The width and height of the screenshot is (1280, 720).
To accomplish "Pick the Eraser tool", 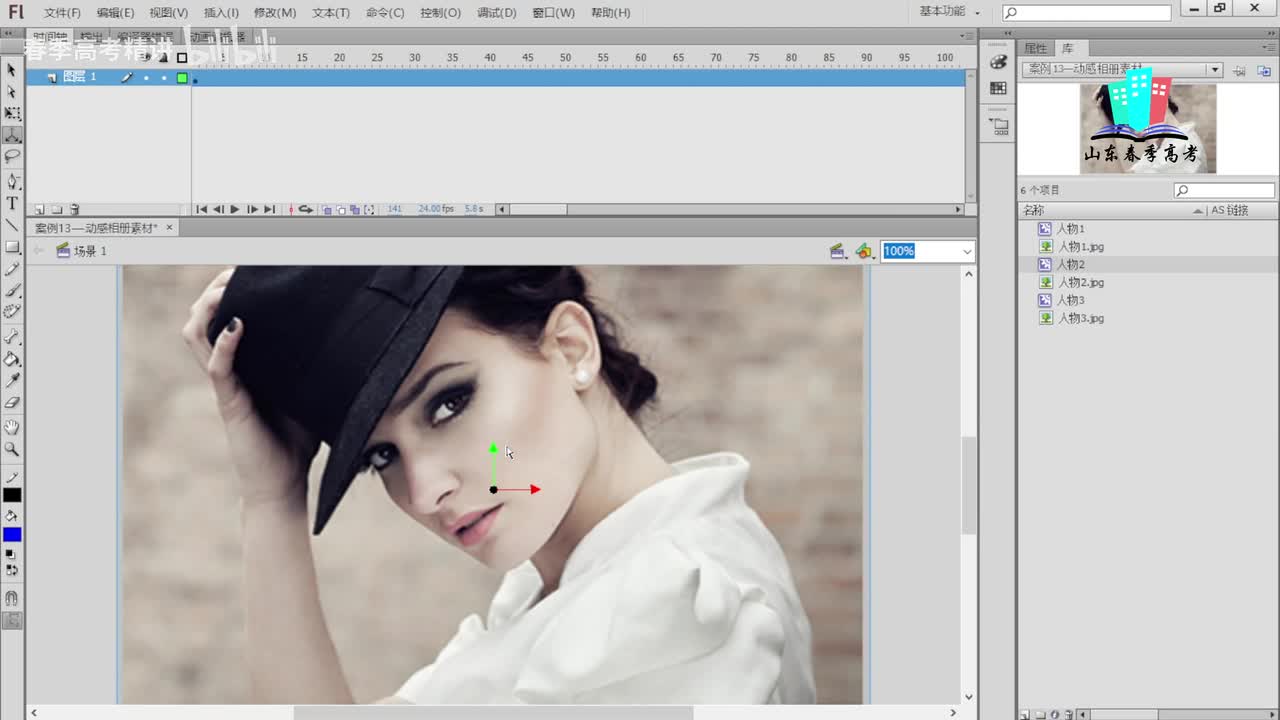I will 12,403.
